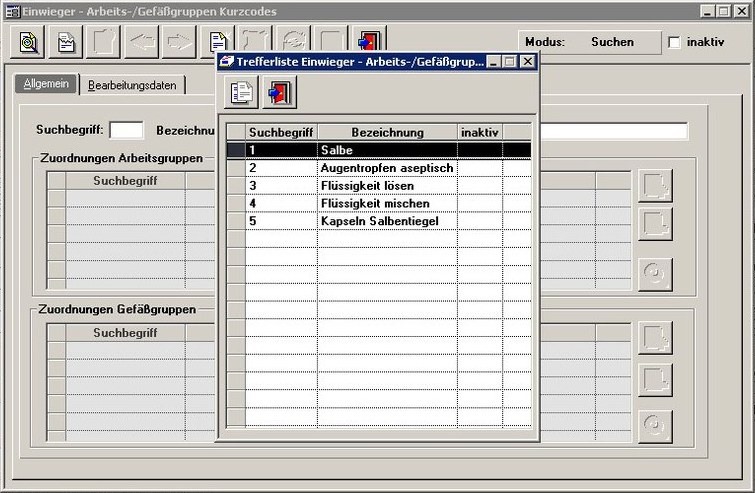Click Suchbegriff header in Zuordnungen Arbeitsgruppen table
755x493 pixels.
[125, 181]
